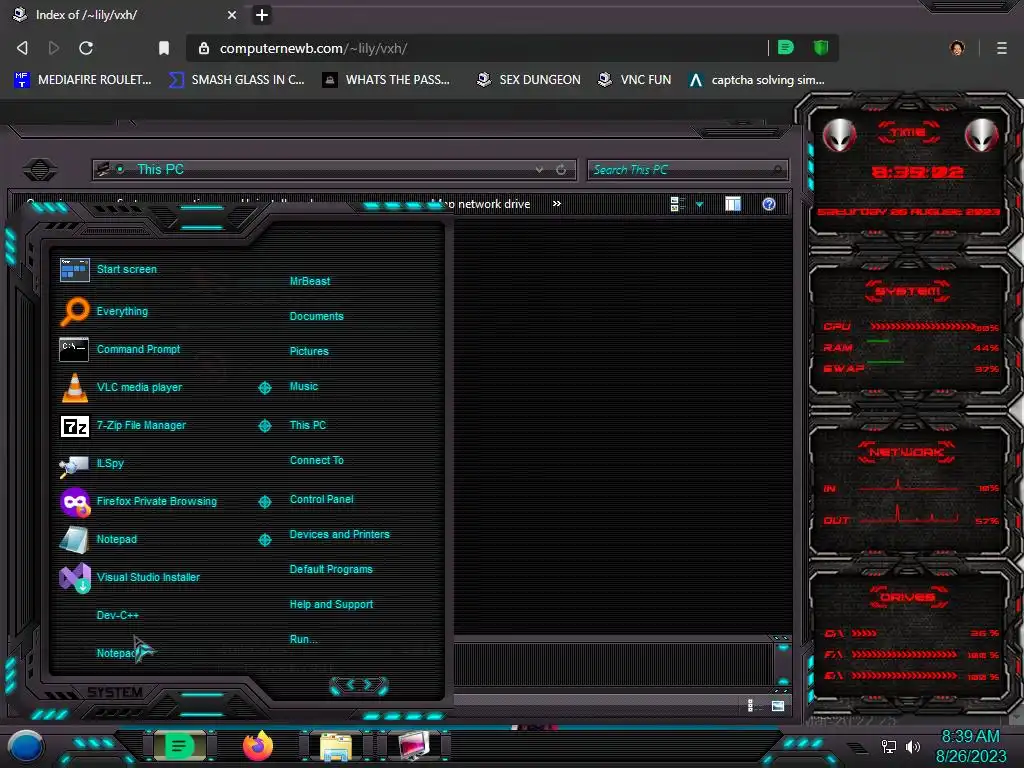Image resolution: width=1024 pixels, height=768 pixels.
Task: Expand Firefox Private Browsing jump list
Action: pyautogui.click(x=264, y=502)
